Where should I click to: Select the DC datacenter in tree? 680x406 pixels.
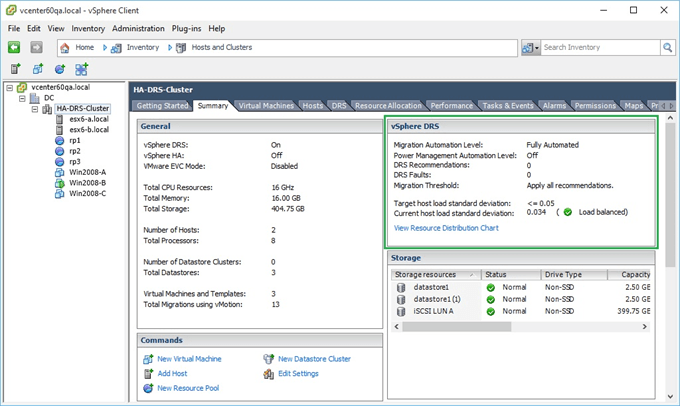[49, 98]
